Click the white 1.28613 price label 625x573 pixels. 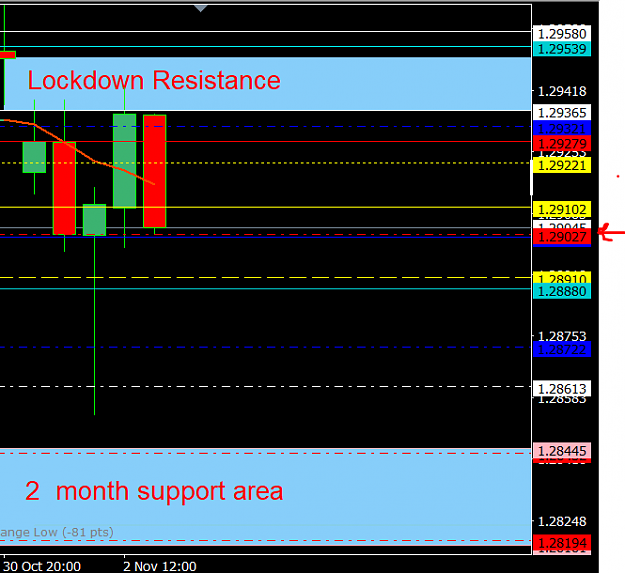[562, 389]
